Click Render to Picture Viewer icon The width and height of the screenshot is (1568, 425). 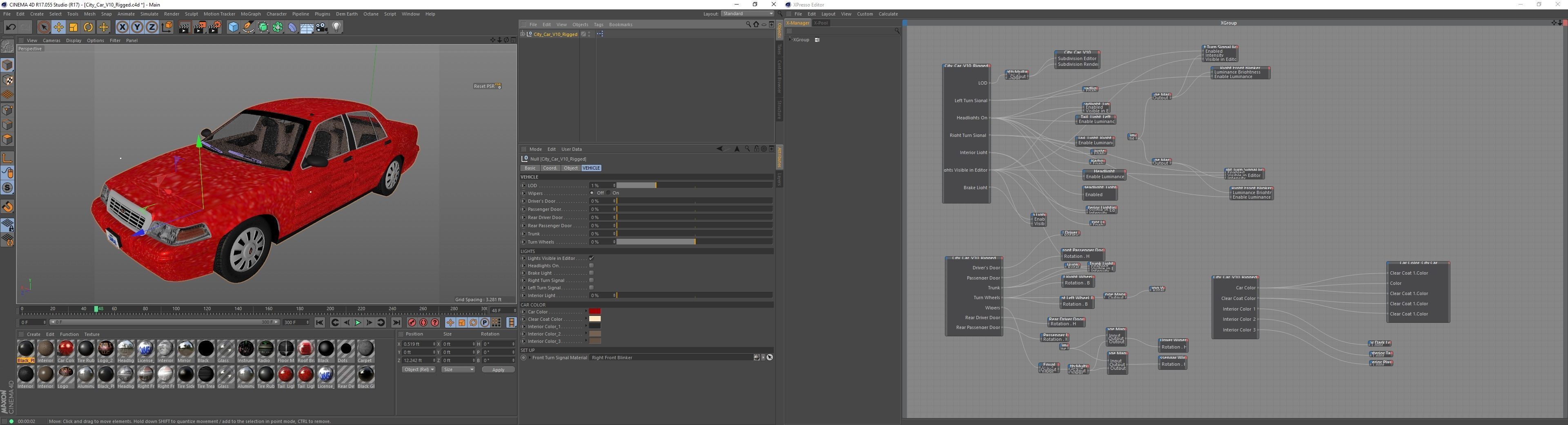pos(199,27)
